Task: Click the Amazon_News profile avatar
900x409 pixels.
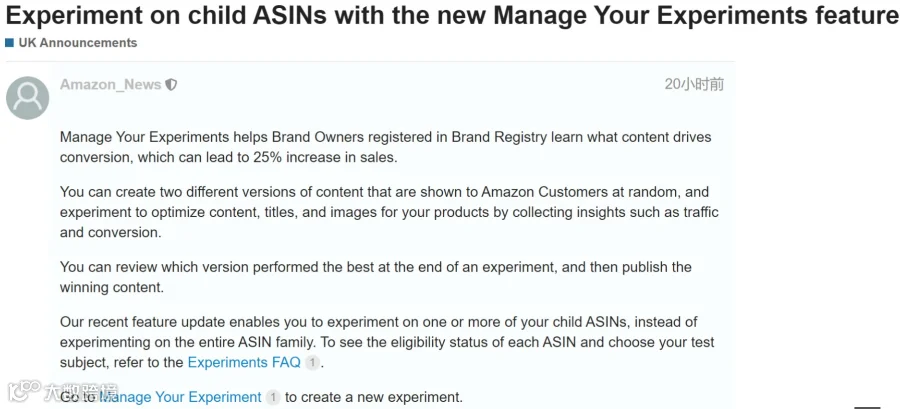Action: coord(28,98)
